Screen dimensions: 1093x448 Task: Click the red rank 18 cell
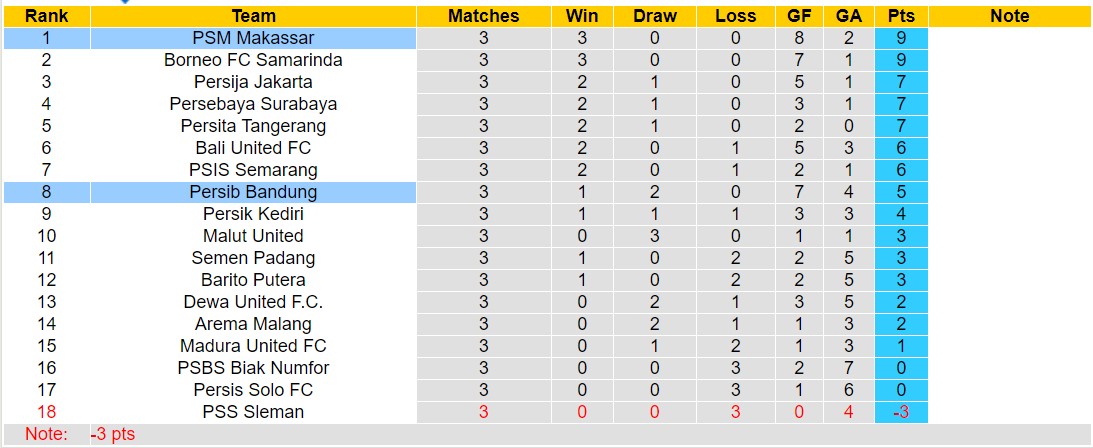coord(46,412)
